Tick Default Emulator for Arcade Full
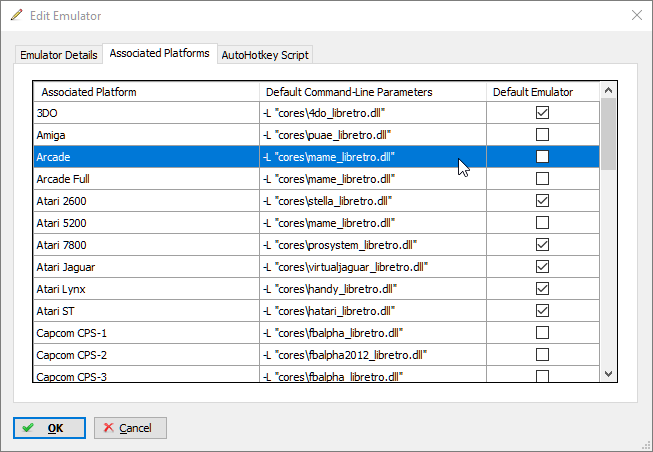 coord(542,179)
